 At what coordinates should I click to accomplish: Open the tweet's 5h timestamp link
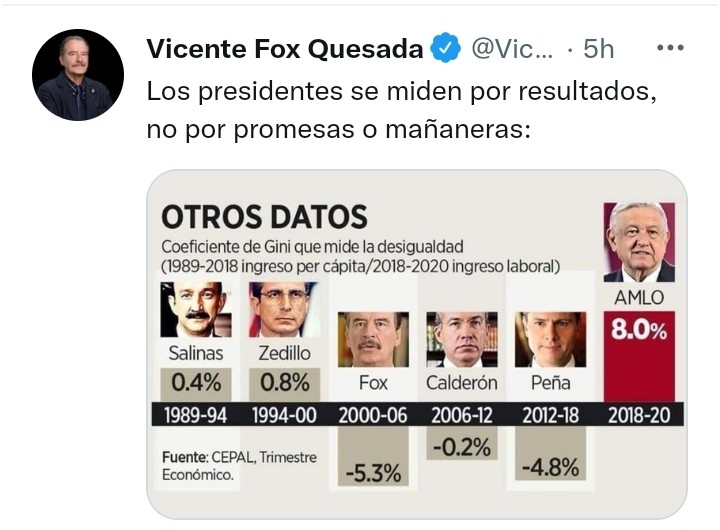(598, 48)
